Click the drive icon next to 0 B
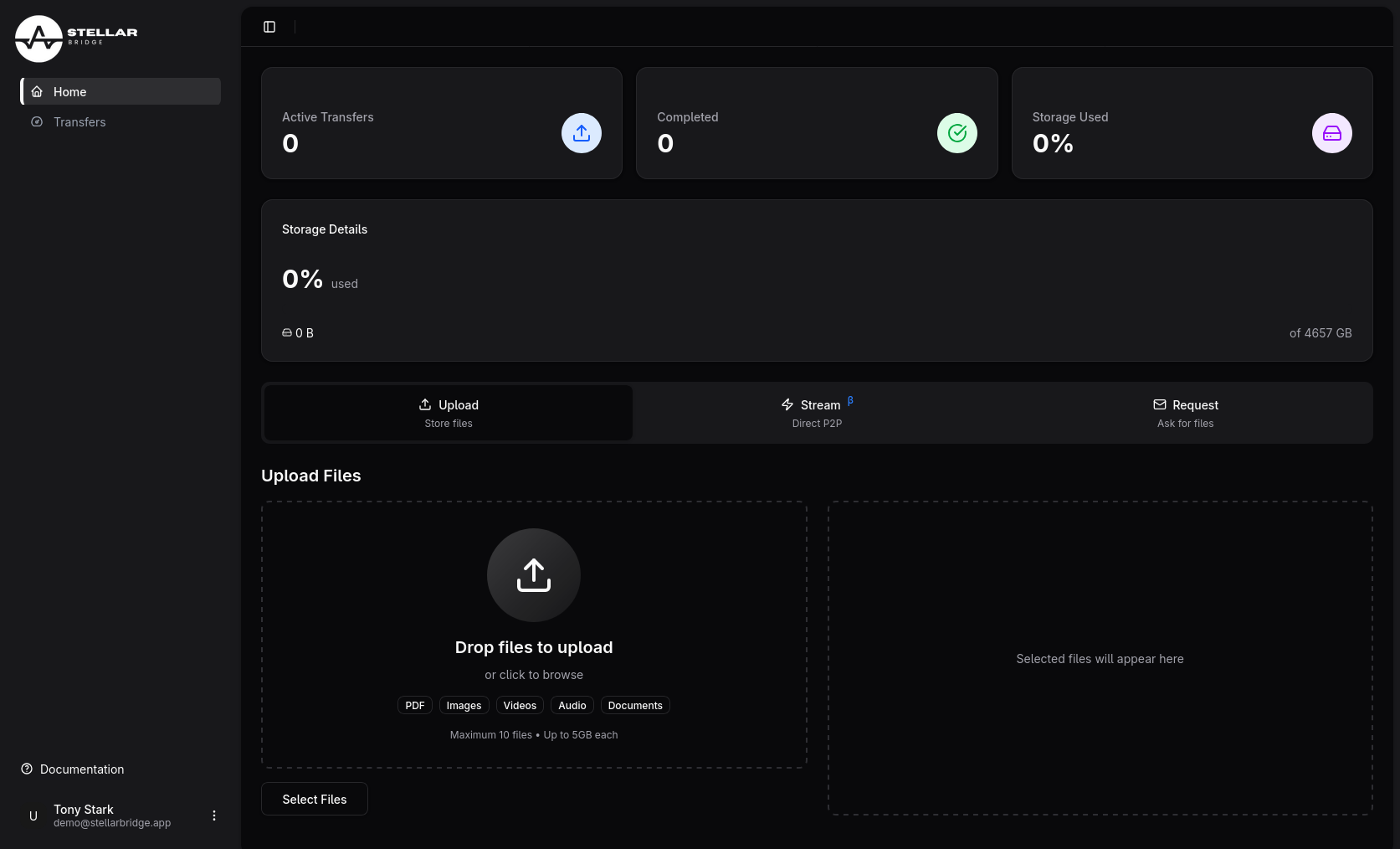Viewport: 1400px width, 849px height. tap(288, 332)
